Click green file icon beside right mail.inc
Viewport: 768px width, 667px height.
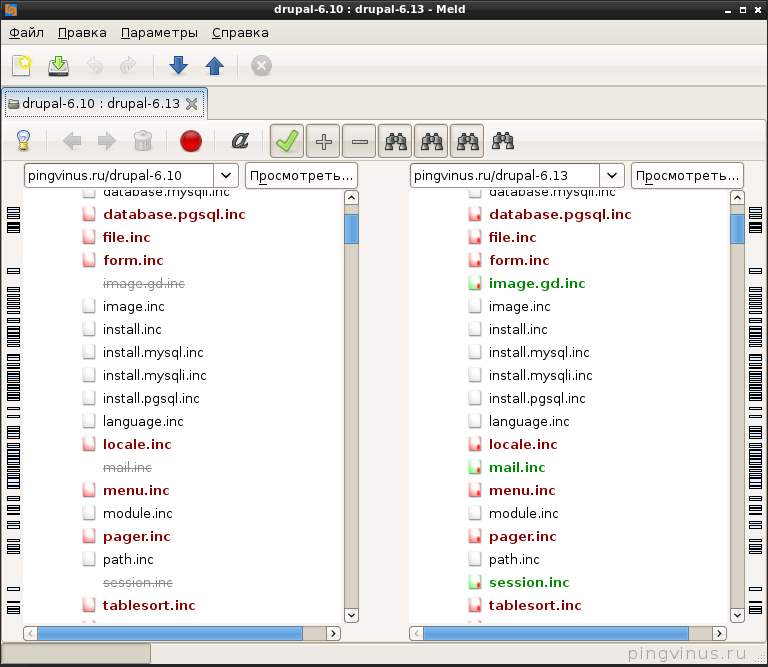click(x=475, y=467)
